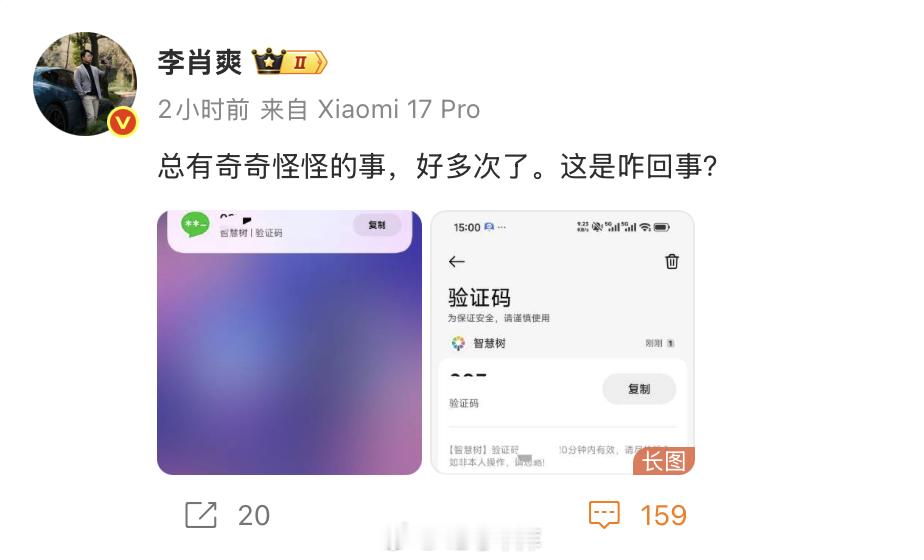Tap the green message bubble icon
The width and height of the screenshot is (924, 560).
(x=195, y=225)
